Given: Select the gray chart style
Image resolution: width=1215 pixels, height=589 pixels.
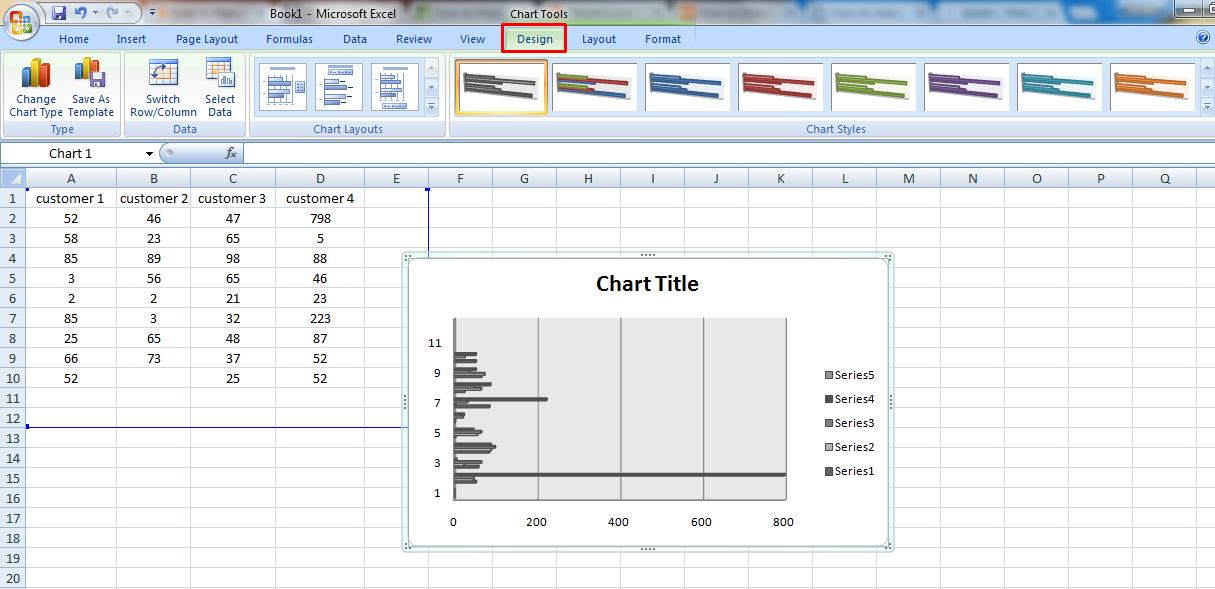Looking at the screenshot, I should point(502,87).
